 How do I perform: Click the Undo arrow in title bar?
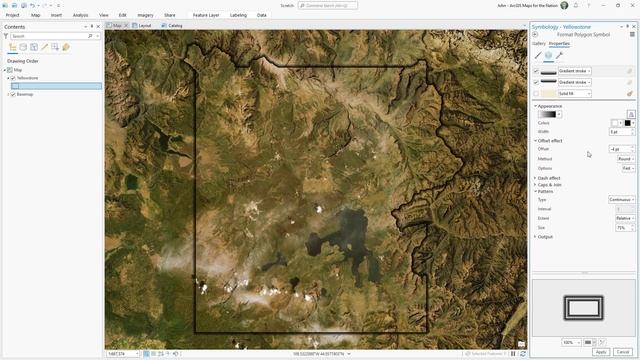coord(32,5)
